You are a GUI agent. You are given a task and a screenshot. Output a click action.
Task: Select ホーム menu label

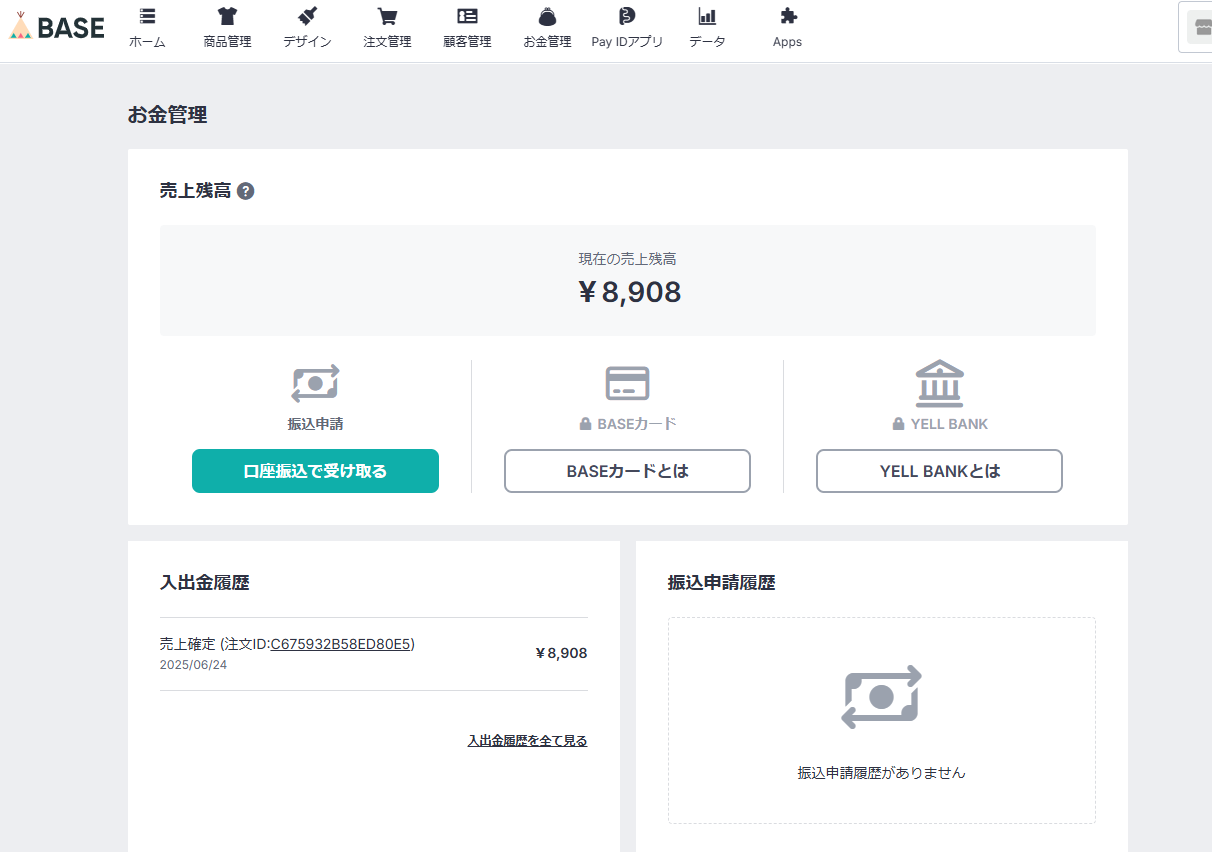[x=147, y=42]
